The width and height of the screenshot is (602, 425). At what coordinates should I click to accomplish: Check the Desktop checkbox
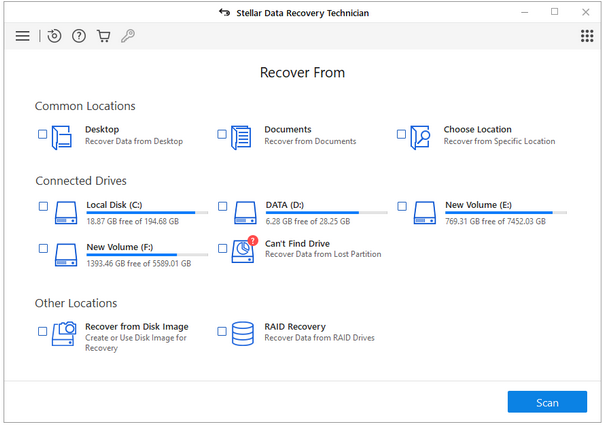pyautogui.click(x=43, y=134)
